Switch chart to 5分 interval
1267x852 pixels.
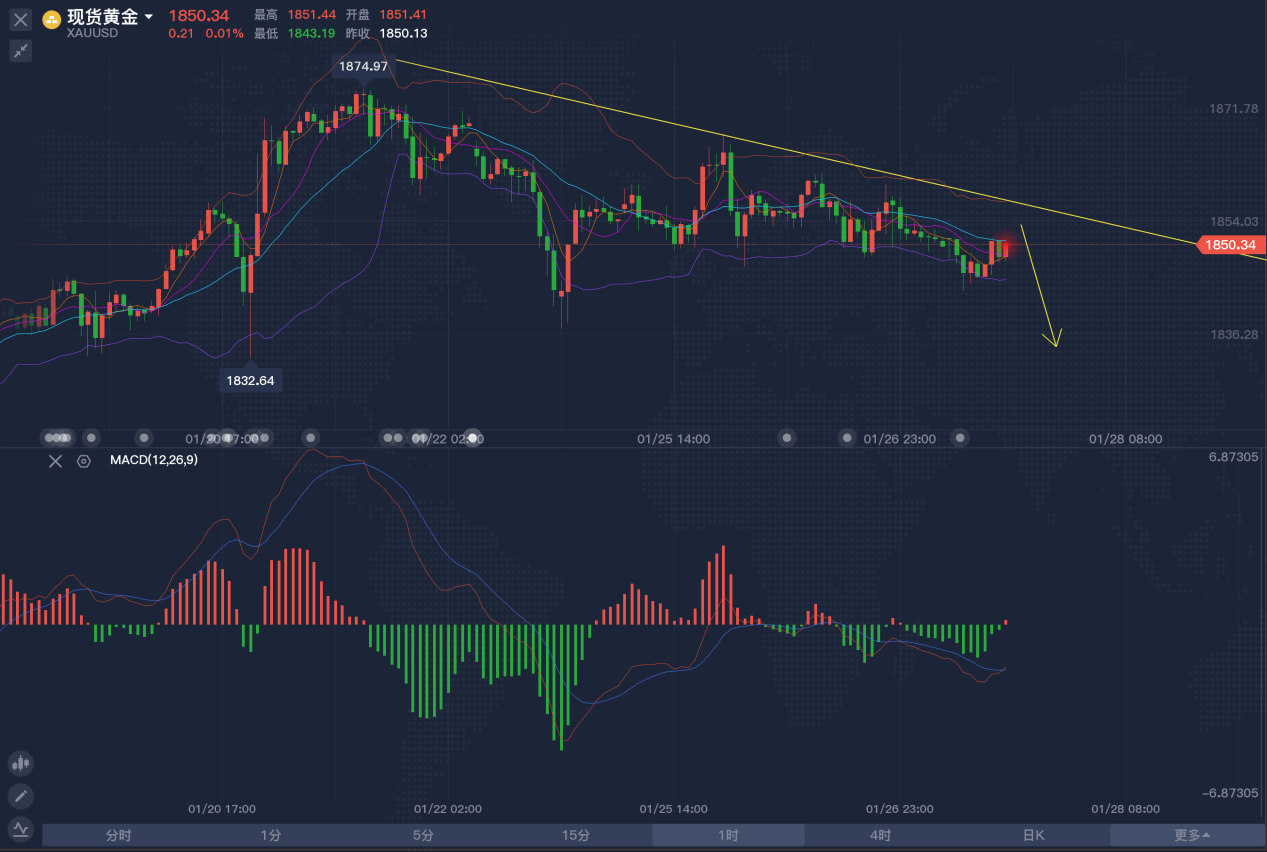pos(423,835)
